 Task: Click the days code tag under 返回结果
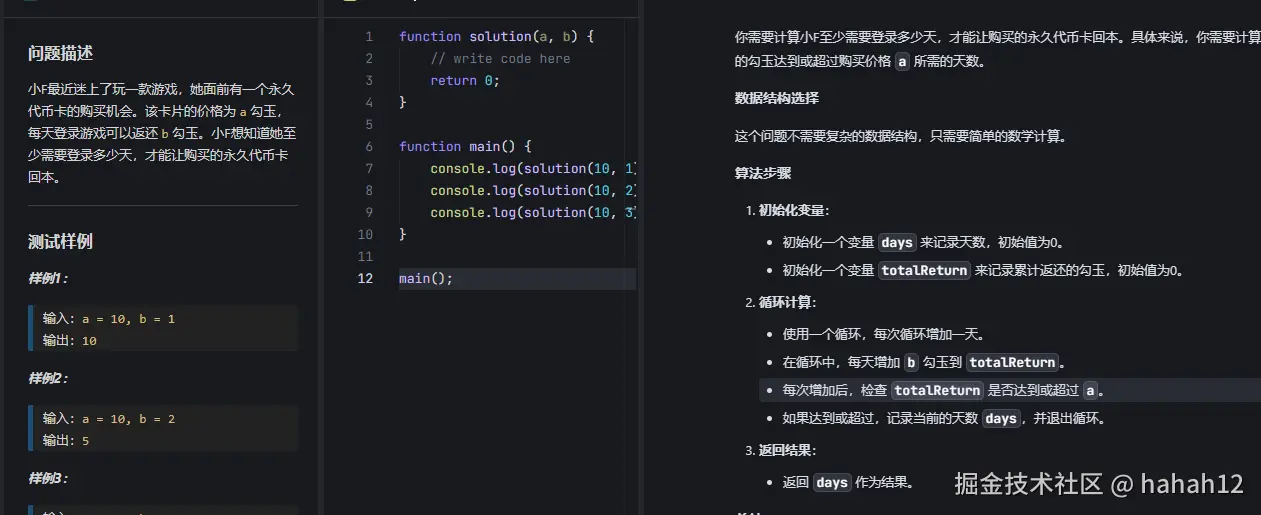tap(831, 482)
